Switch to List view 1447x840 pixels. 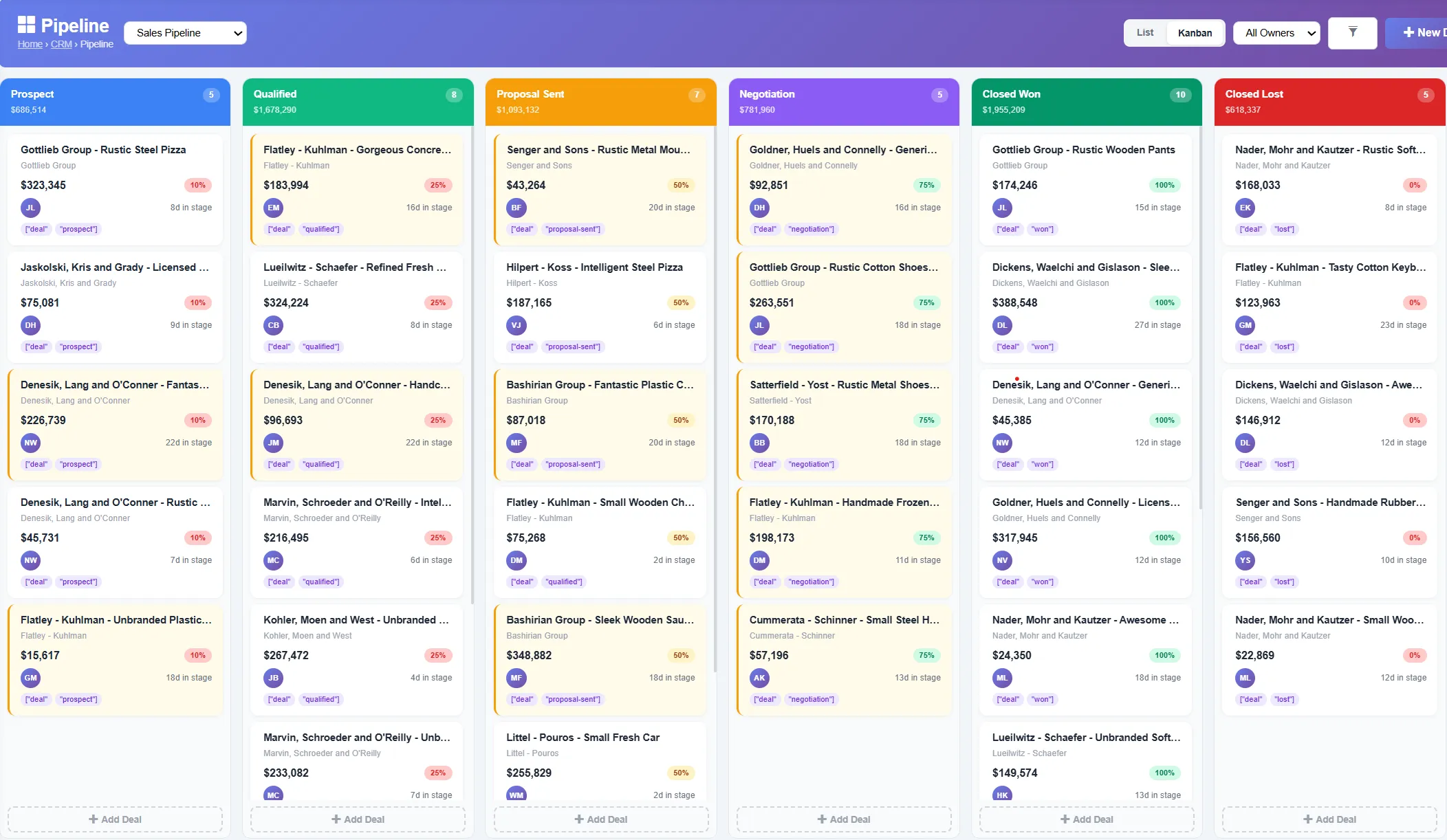[1144, 32]
